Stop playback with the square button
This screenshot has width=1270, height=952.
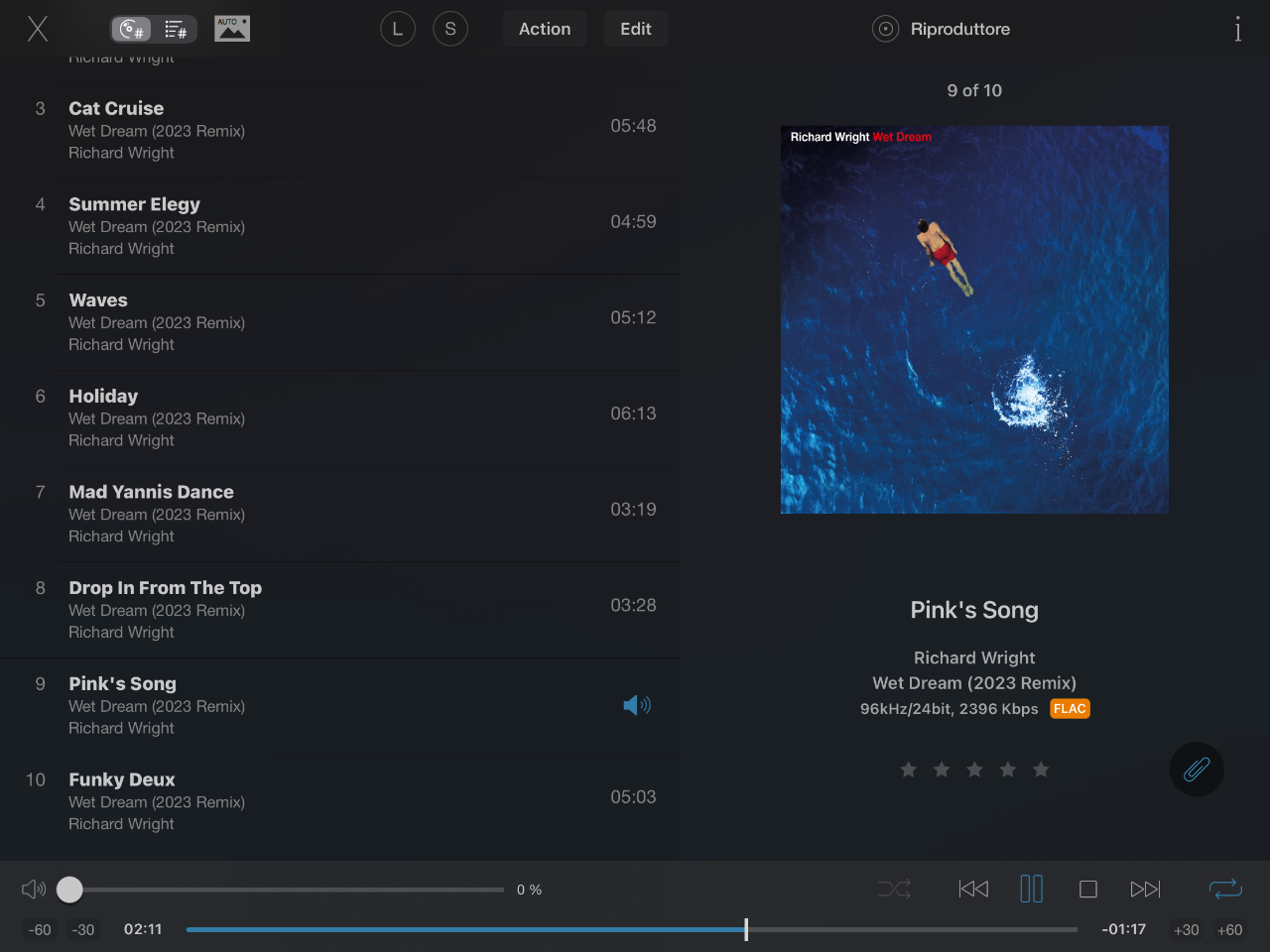tap(1088, 890)
